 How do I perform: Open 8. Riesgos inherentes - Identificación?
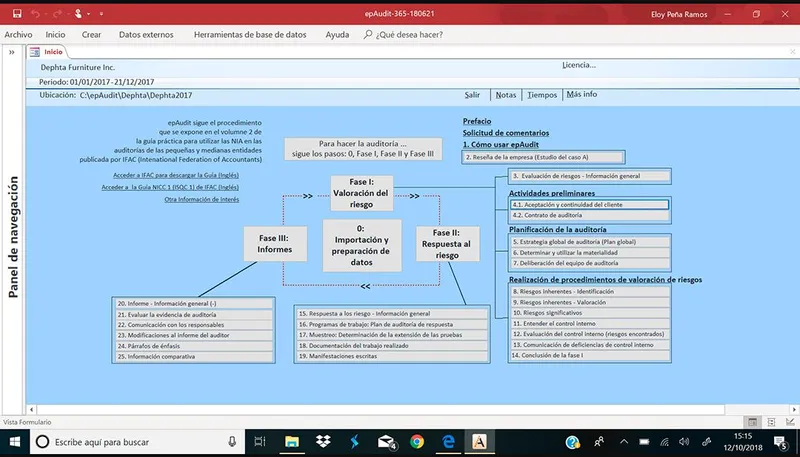point(589,292)
